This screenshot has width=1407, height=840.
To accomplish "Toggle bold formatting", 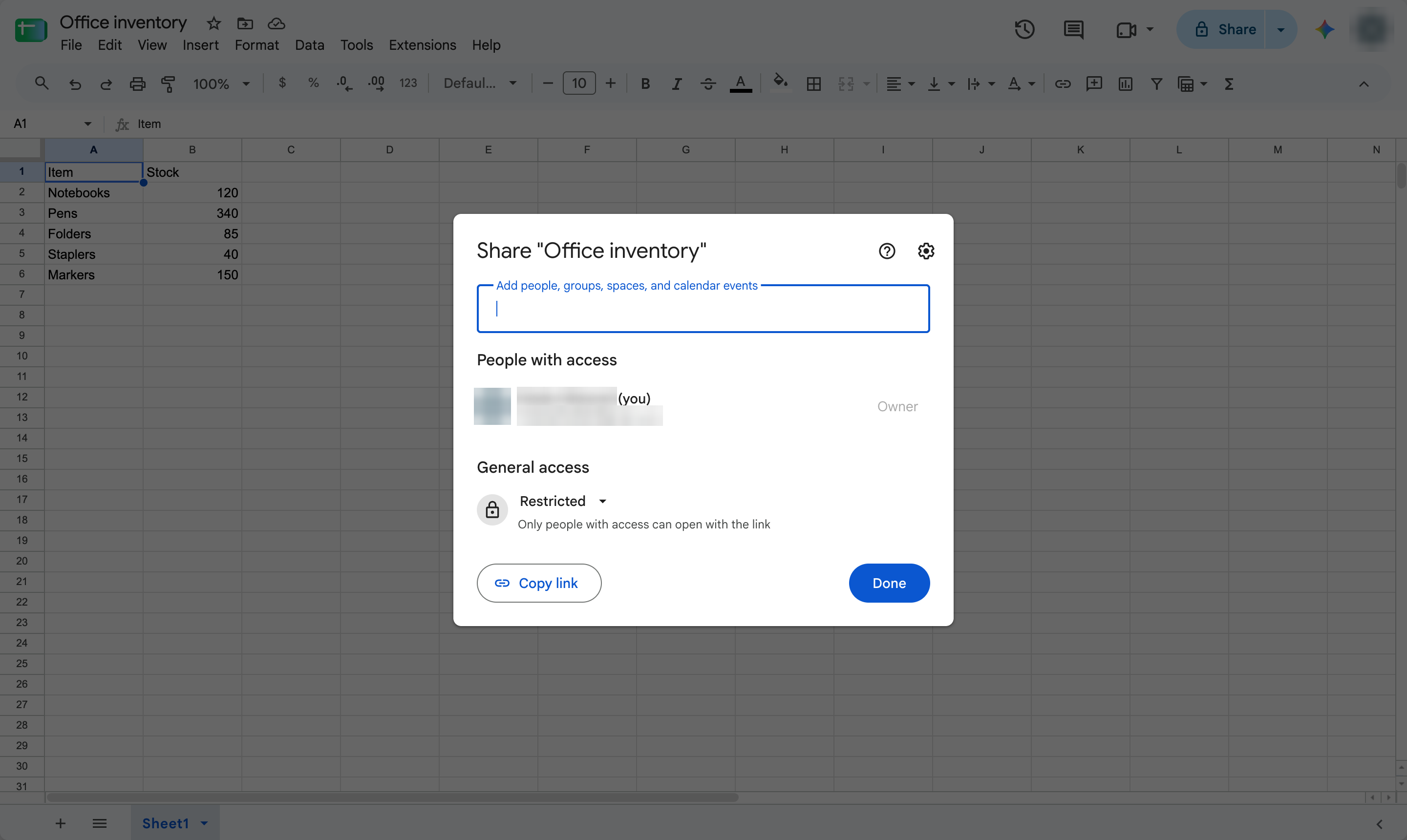I will 645,84.
